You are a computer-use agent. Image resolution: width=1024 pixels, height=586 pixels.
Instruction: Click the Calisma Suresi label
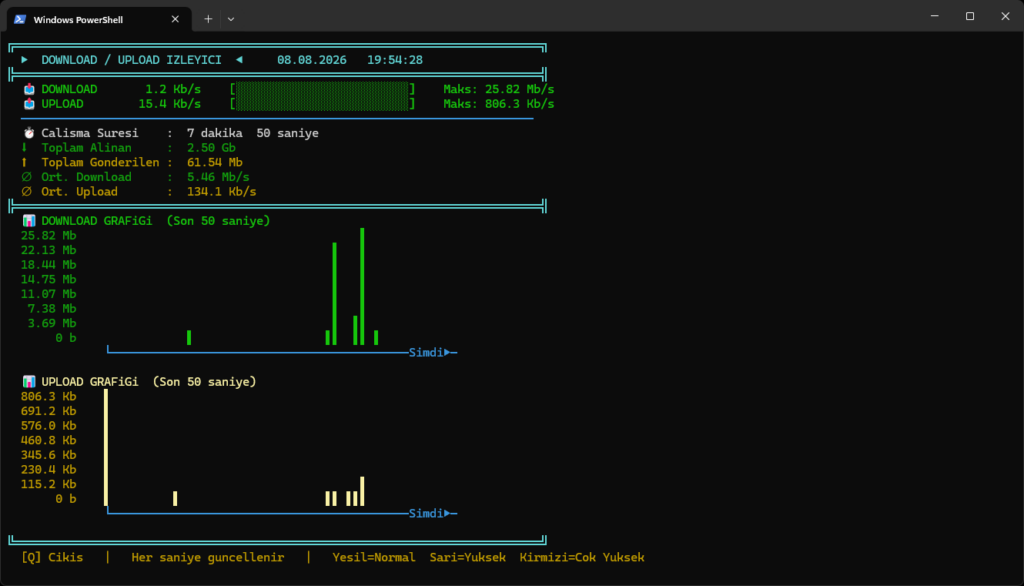(90, 133)
